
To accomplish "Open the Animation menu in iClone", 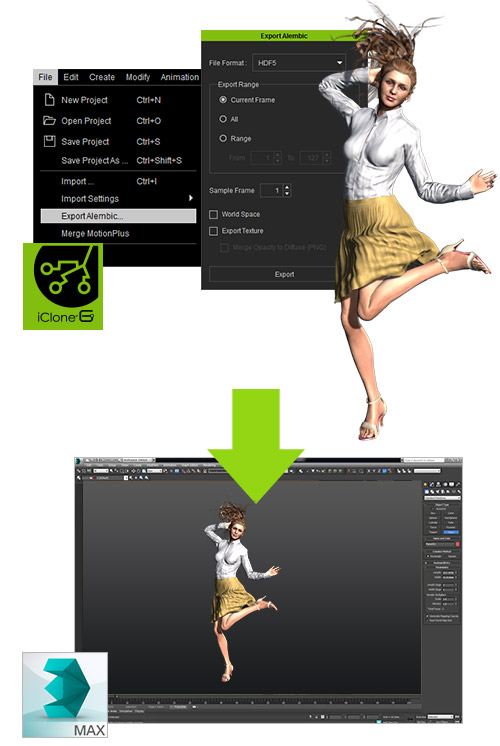I will click(x=179, y=77).
